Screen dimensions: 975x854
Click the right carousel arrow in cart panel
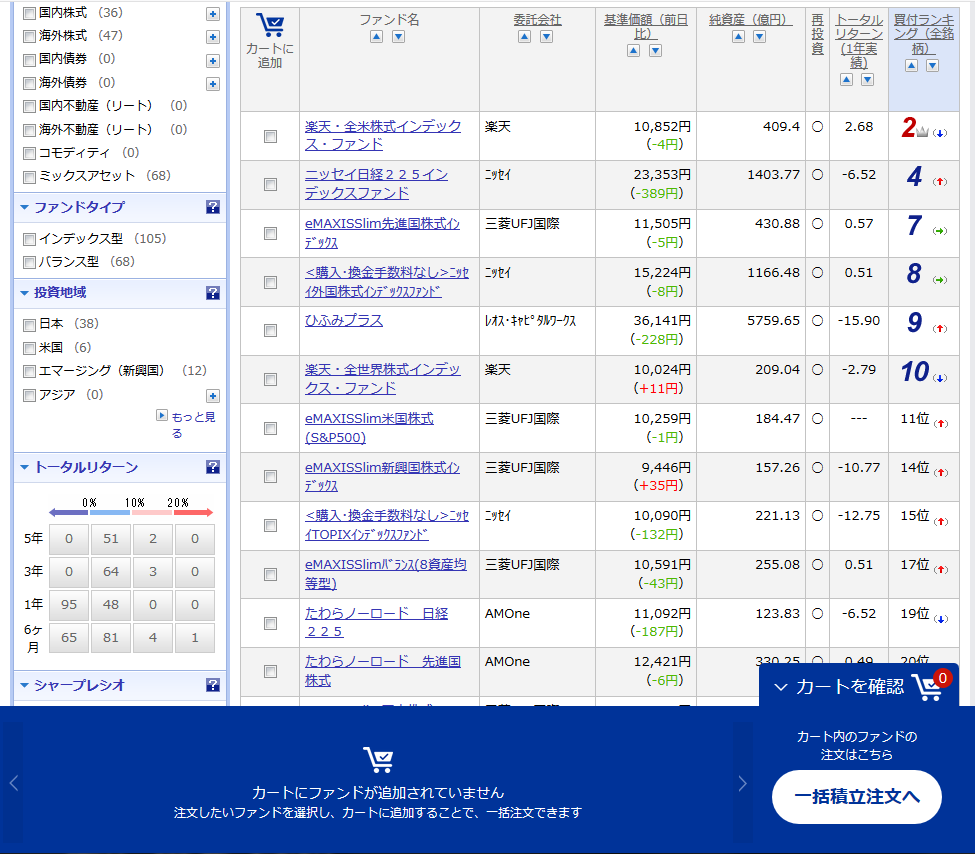[742, 783]
